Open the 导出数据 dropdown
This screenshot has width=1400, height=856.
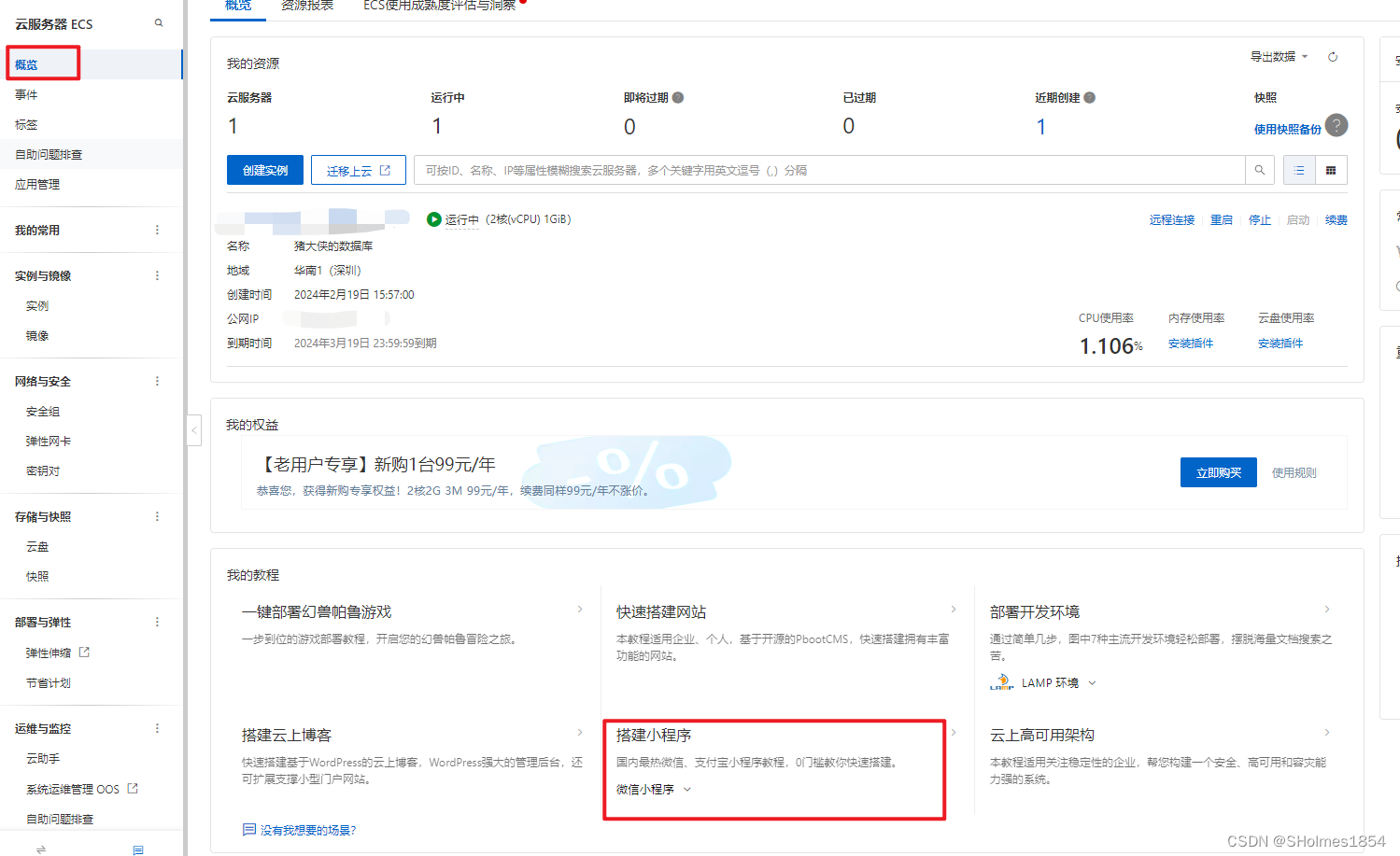1279,57
